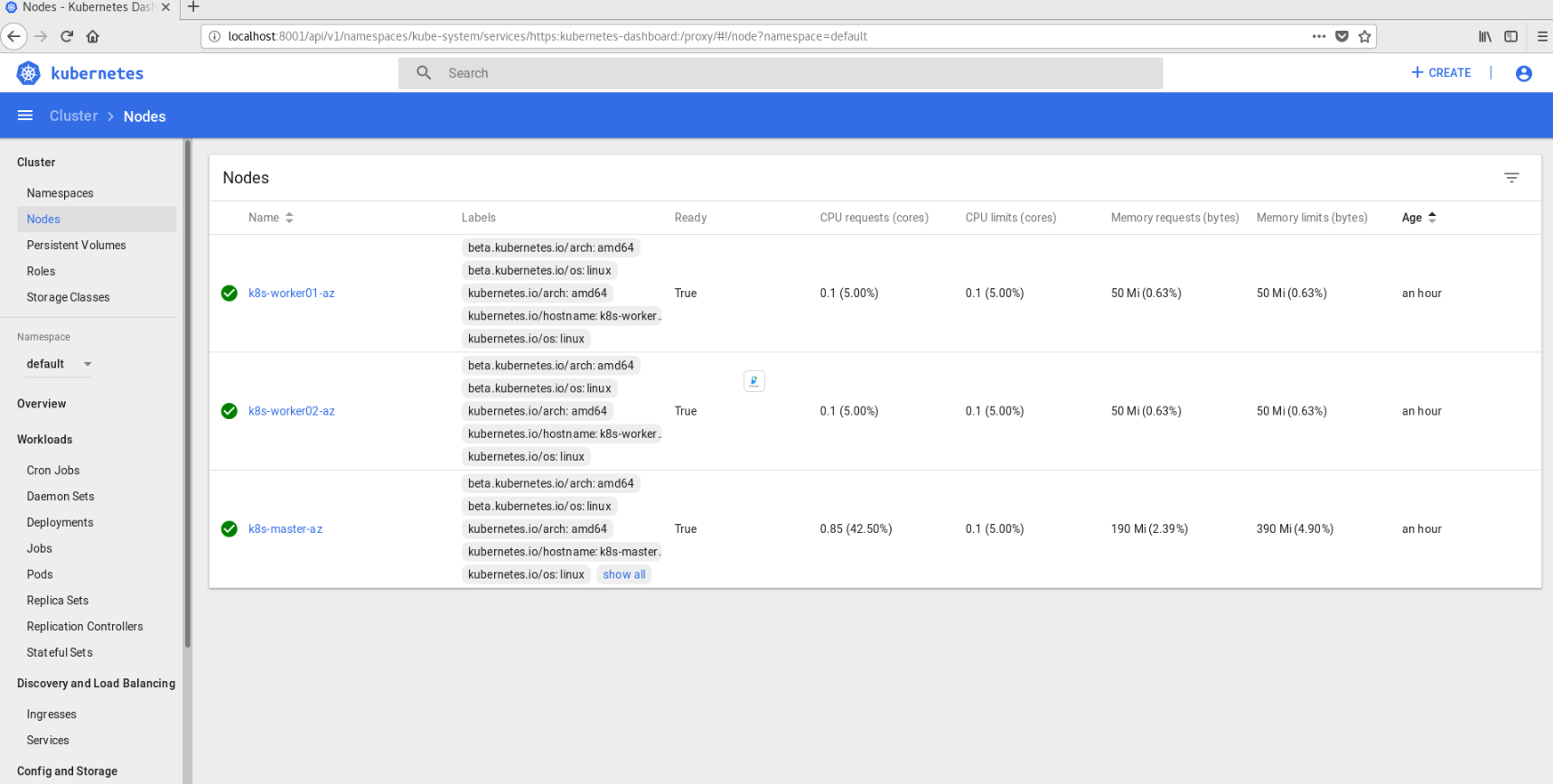Sort nodes by Name column

[x=270, y=218]
